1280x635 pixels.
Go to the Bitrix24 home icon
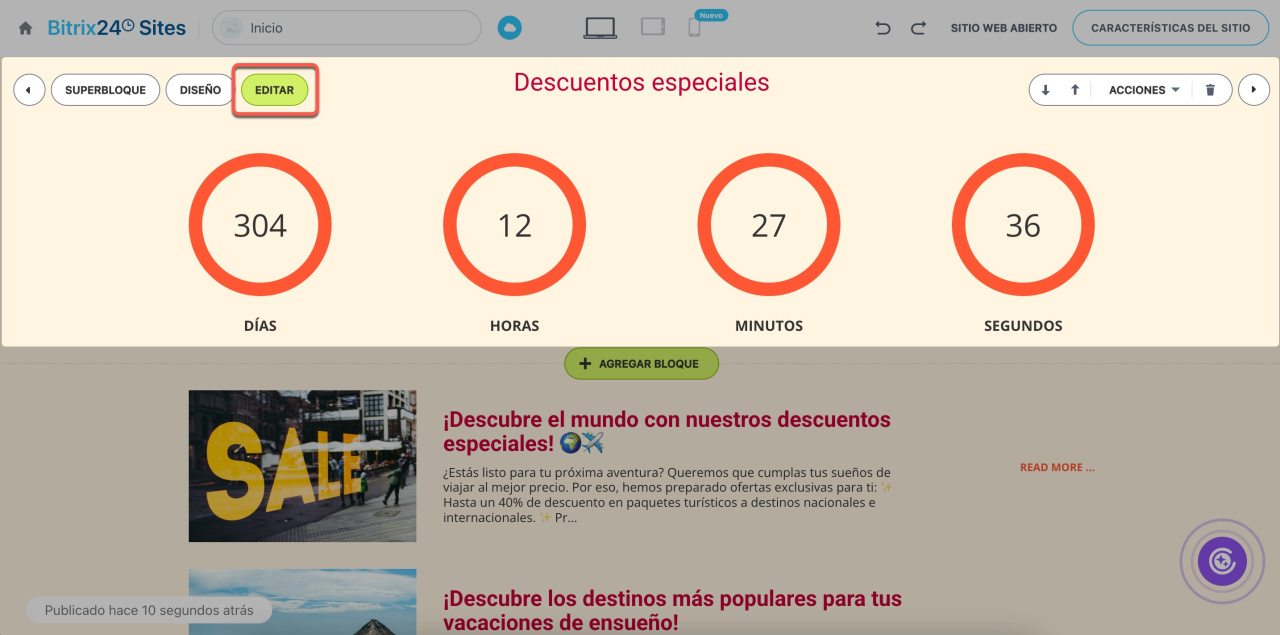coord(25,28)
